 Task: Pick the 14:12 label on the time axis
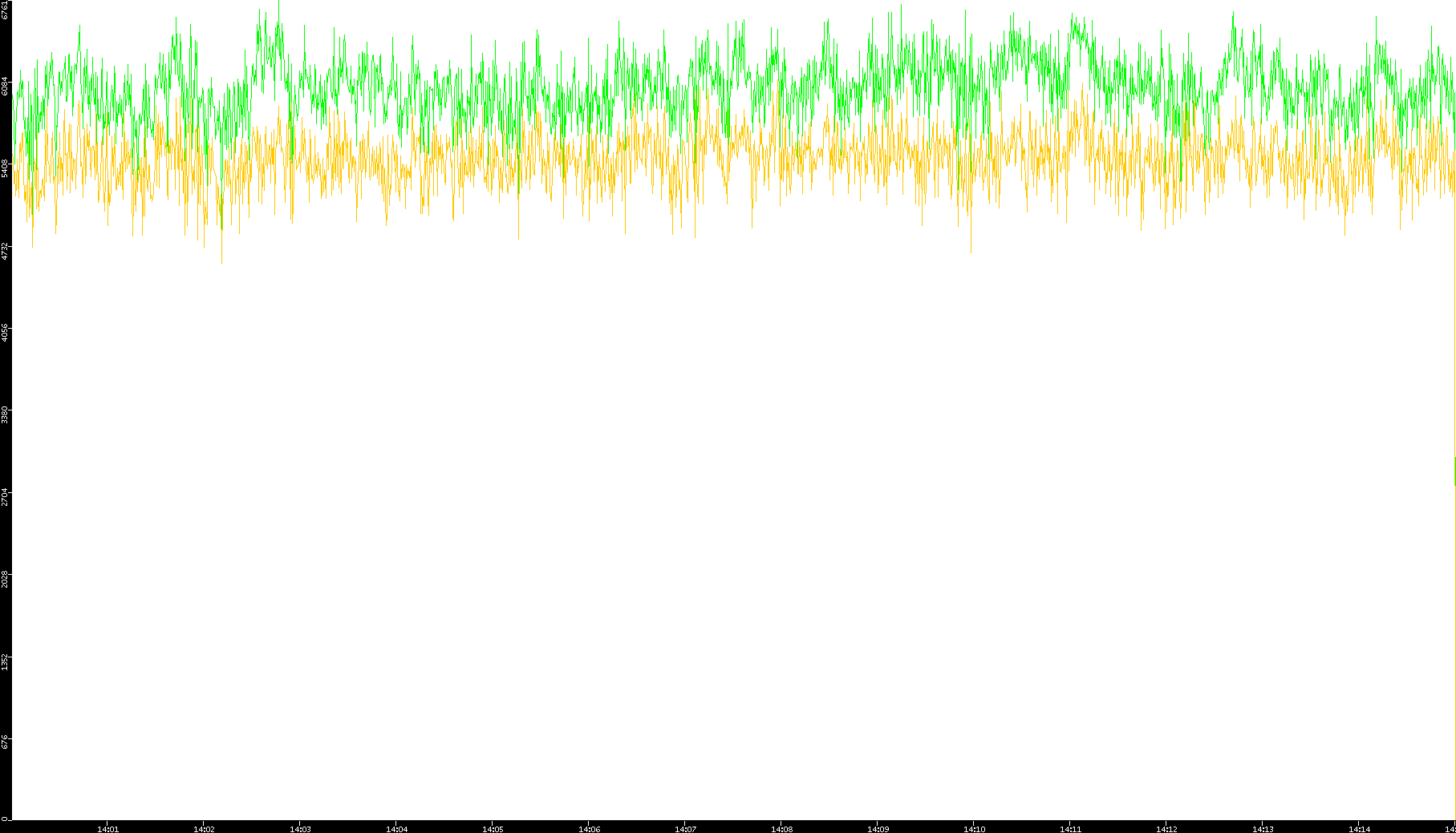(x=1166, y=829)
